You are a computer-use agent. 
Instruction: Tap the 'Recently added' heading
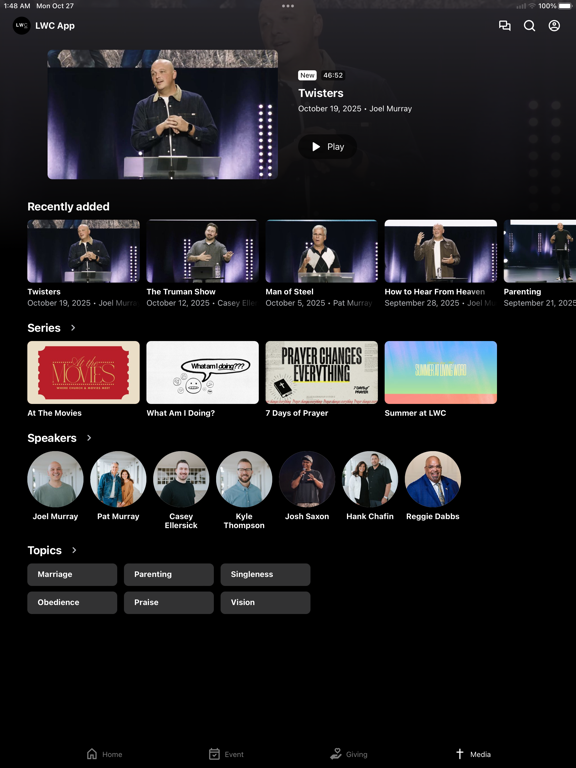point(69,207)
